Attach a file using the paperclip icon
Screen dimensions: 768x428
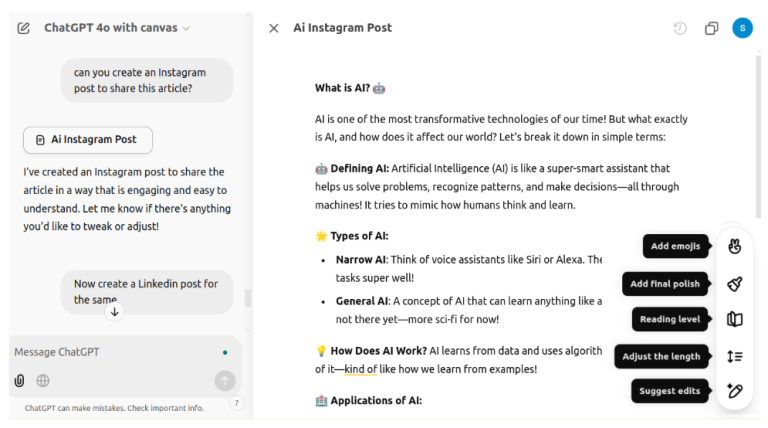[x=19, y=380]
